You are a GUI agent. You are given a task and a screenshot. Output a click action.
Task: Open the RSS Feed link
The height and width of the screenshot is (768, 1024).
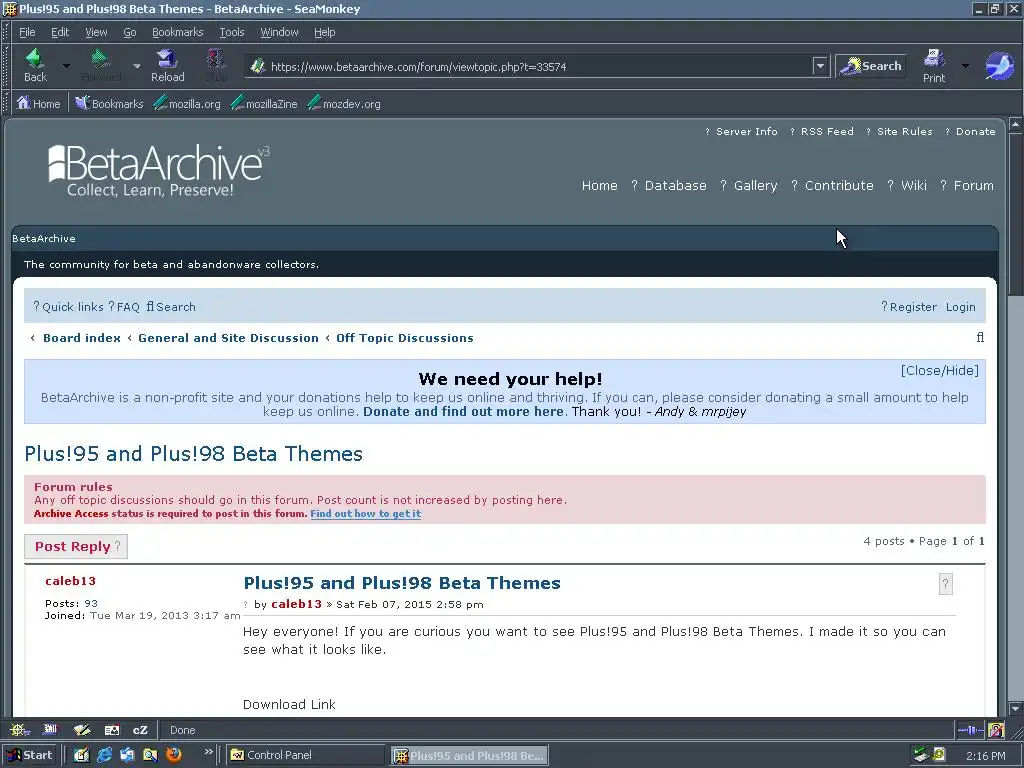827,131
